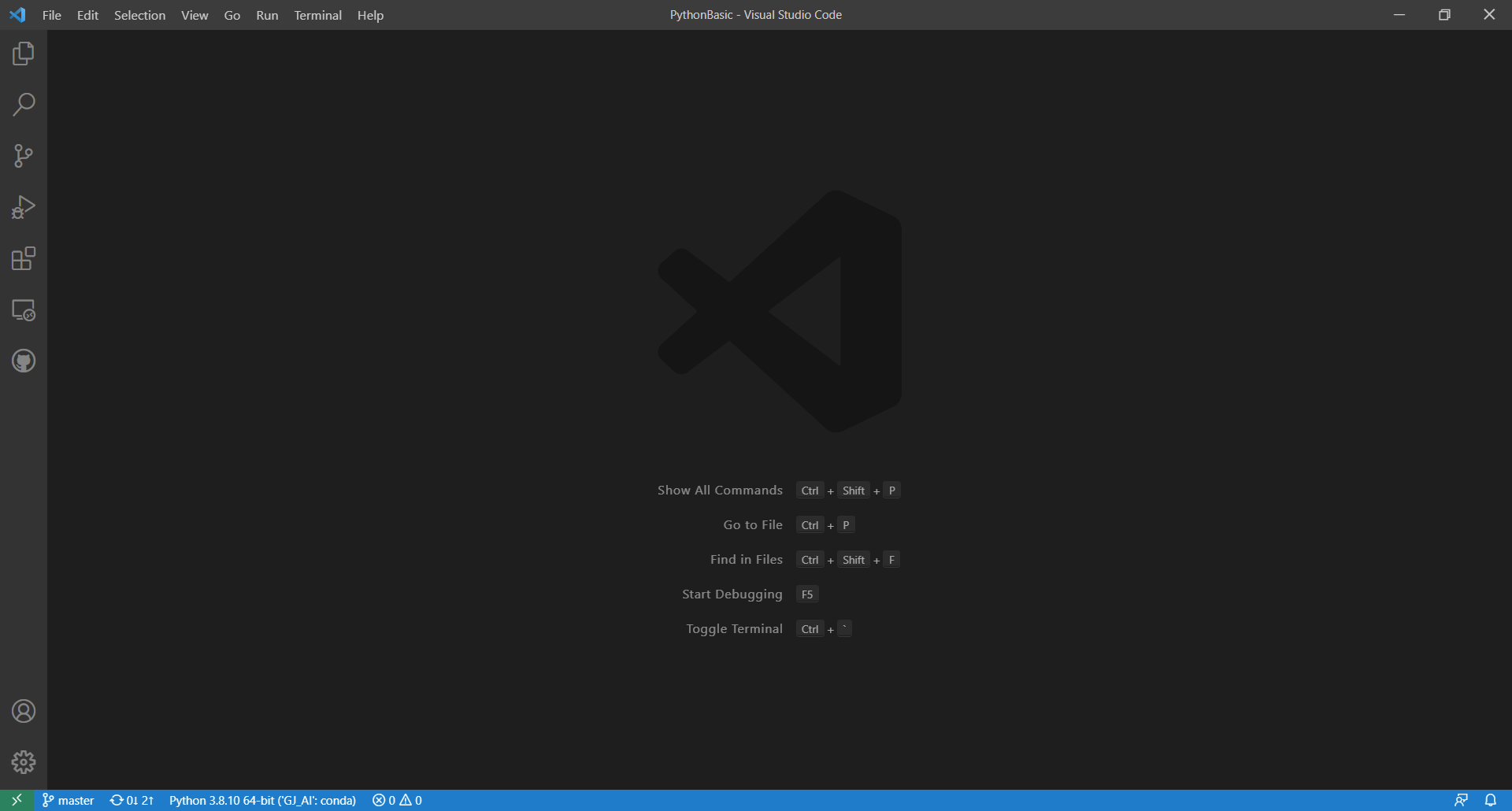The height and width of the screenshot is (811, 1512).
Task: Open the Help menu
Action: (x=370, y=15)
